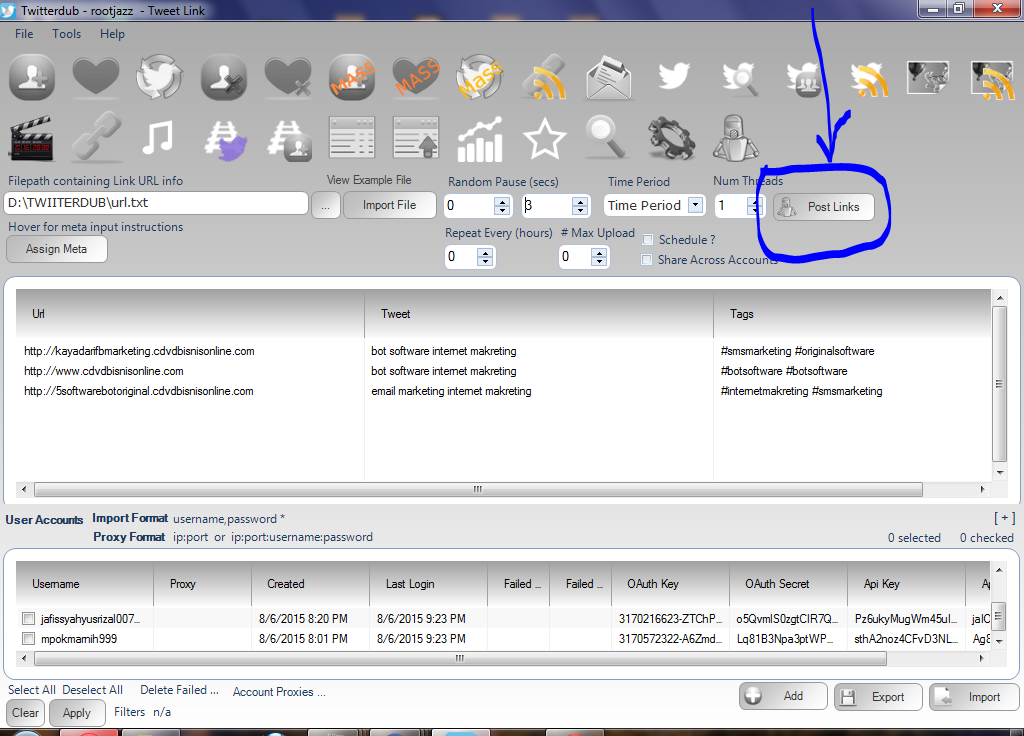Open the Mass Retweet icon
The height and width of the screenshot is (736, 1024).
(x=480, y=77)
